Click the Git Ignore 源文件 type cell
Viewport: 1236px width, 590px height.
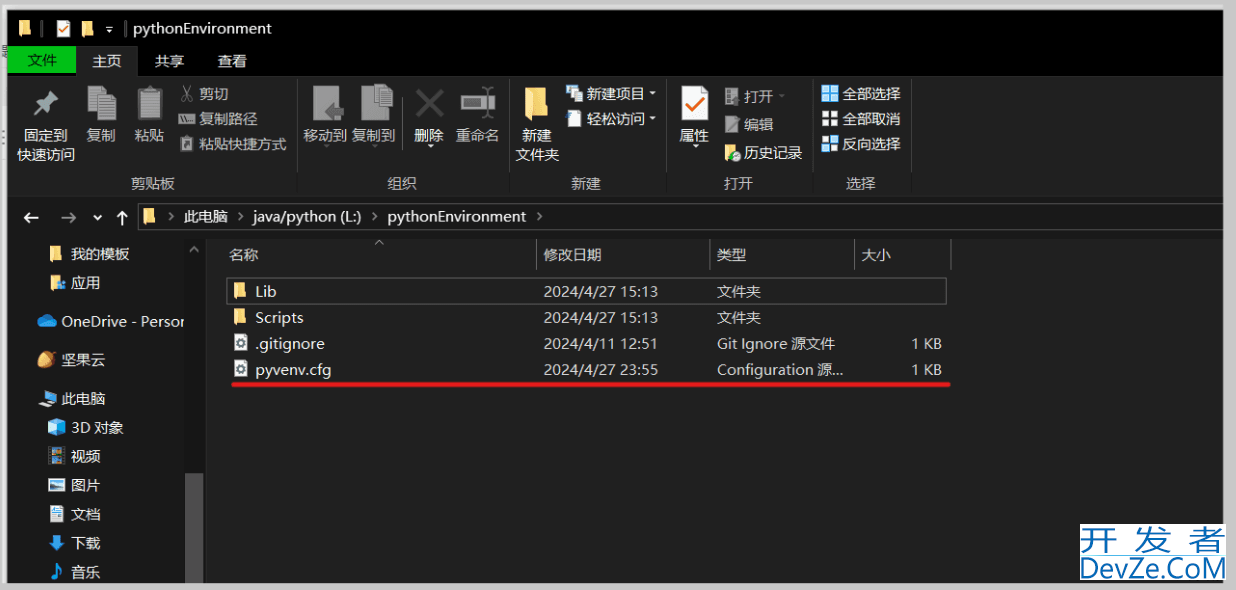[x=776, y=343]
